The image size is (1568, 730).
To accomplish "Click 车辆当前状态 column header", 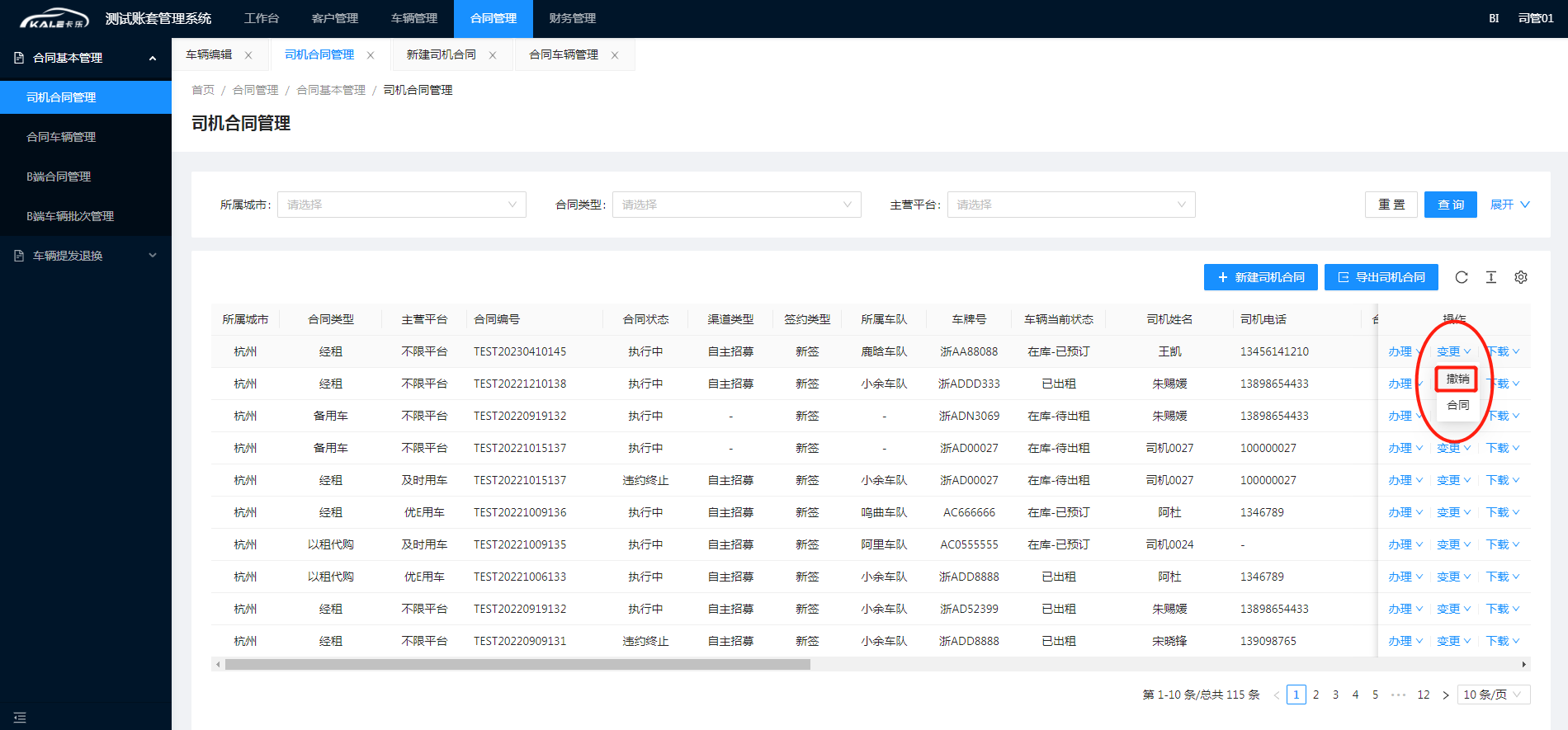I will [1059, 319].
